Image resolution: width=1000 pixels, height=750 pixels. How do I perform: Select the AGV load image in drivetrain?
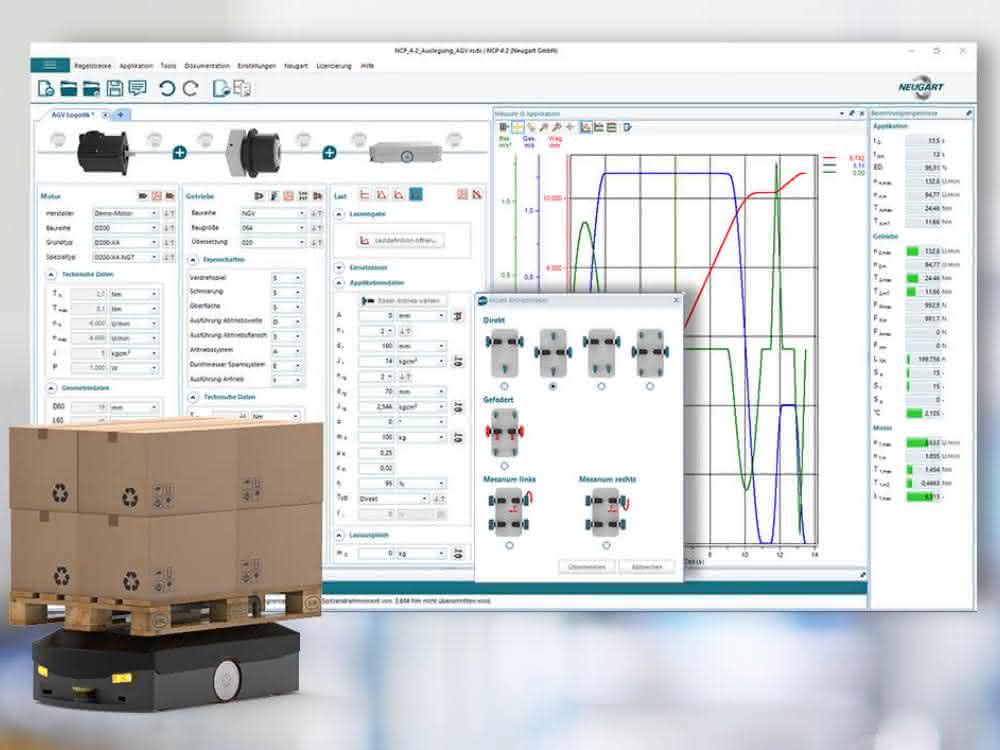coord(406,154)
